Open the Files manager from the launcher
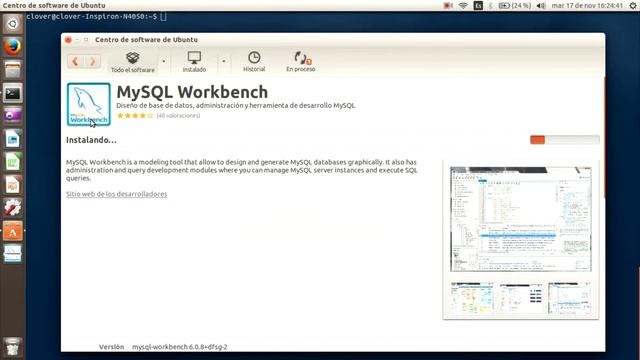 tap(13, 70)
